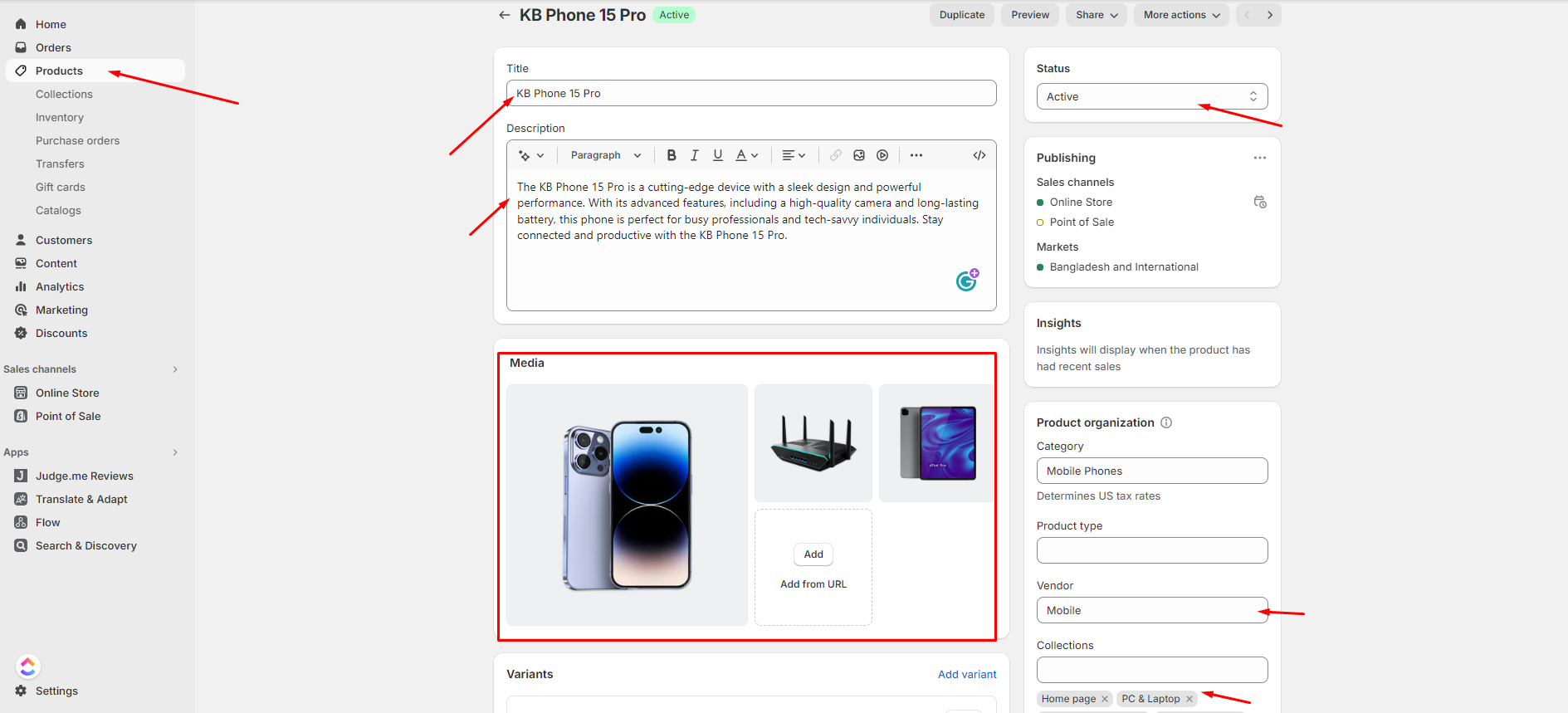Click the Grammarly icon in description
Viewport: 1568px width, 713px height.
pos(967,281)
